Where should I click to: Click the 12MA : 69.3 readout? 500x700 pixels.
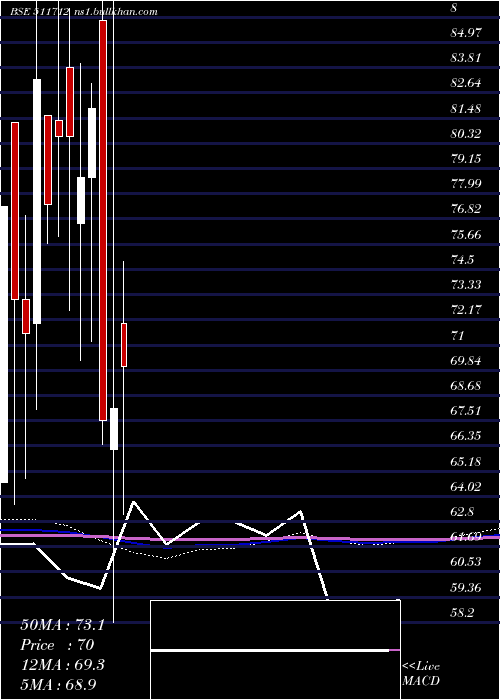click(62, 665)
